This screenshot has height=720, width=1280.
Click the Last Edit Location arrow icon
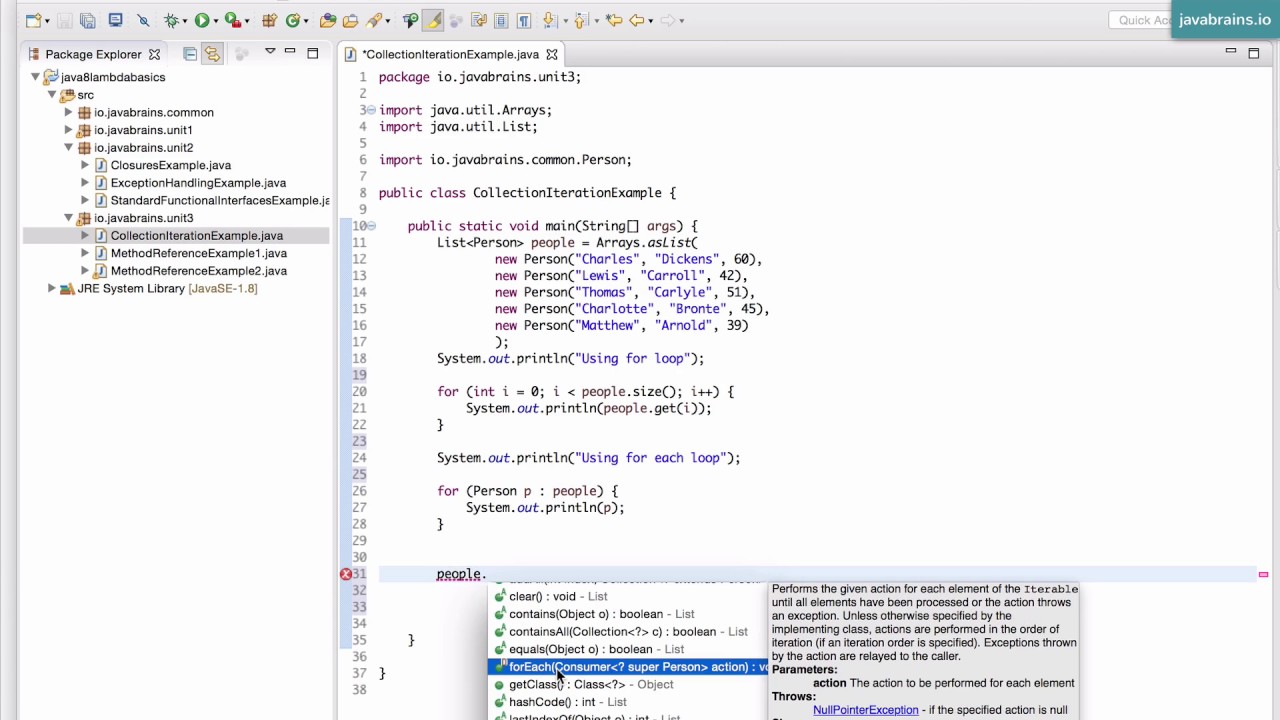(x=614, y=20)
